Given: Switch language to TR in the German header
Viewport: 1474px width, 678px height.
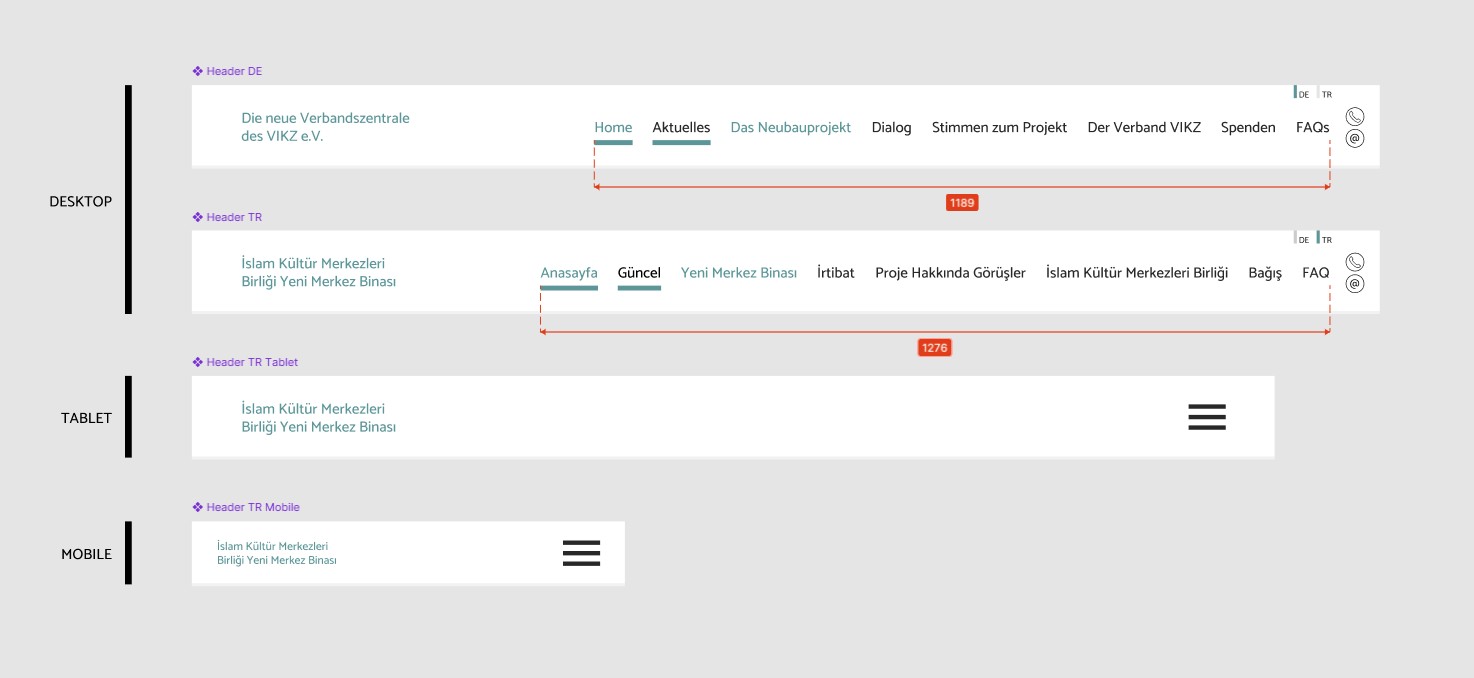Looking at the screenshot, I should pos(1325,94).
